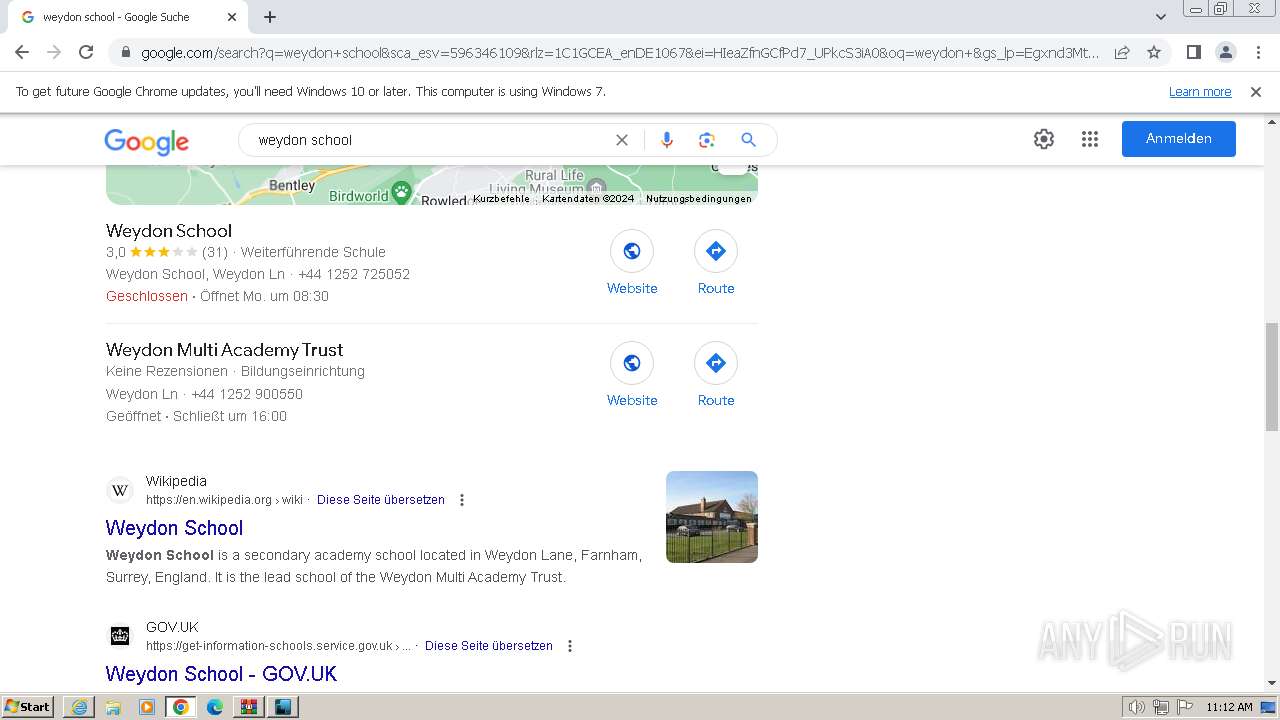The width and height of the screenshot is (1280, 720).
Task: Open Weydon Multi Academy Trust listing
Action: pos(225,350)
